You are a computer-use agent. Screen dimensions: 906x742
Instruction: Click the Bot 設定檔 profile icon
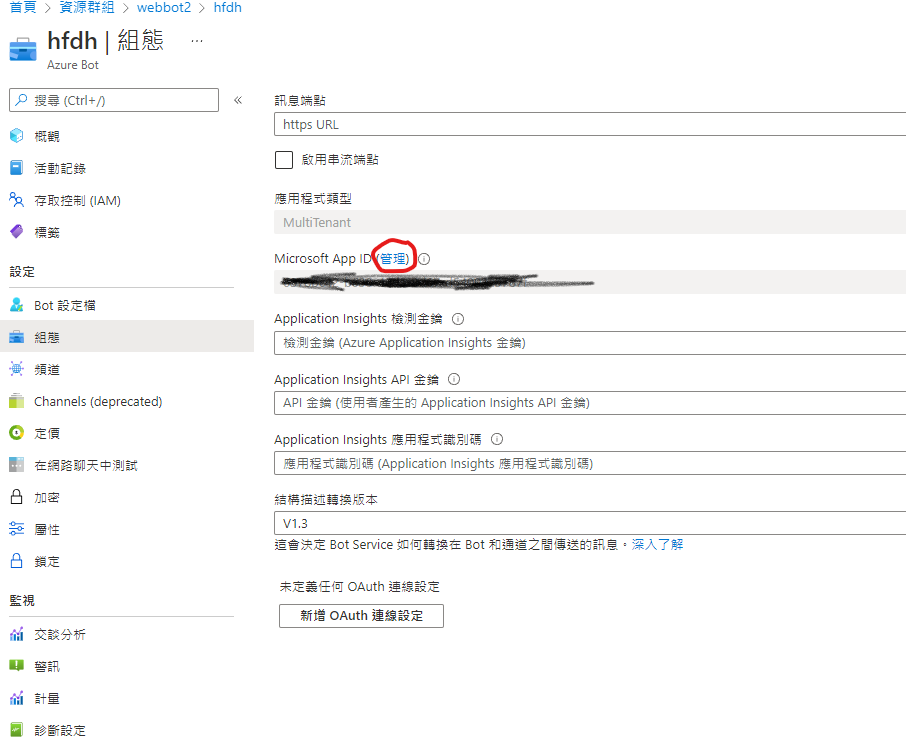17,305
